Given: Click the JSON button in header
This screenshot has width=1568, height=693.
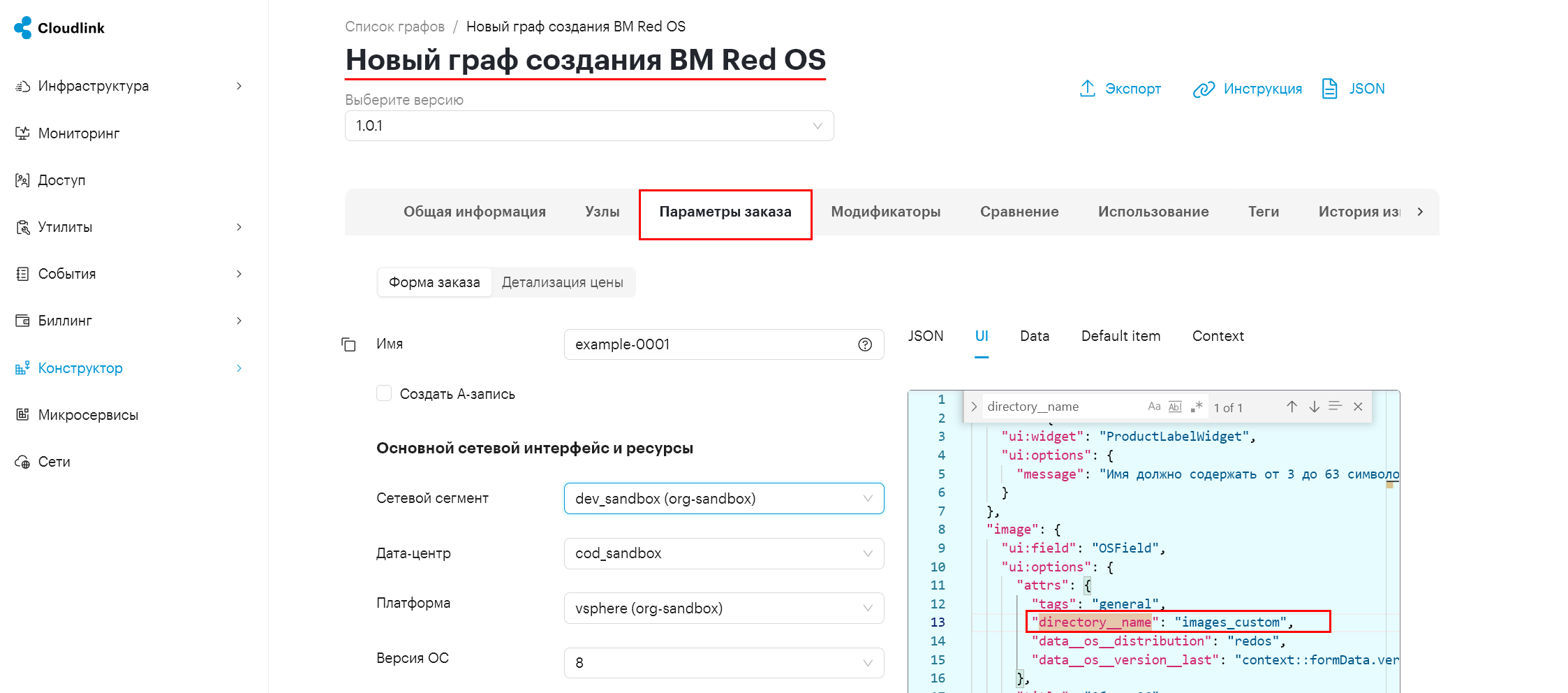Looking at the screenshot, I should [1354, 89].
